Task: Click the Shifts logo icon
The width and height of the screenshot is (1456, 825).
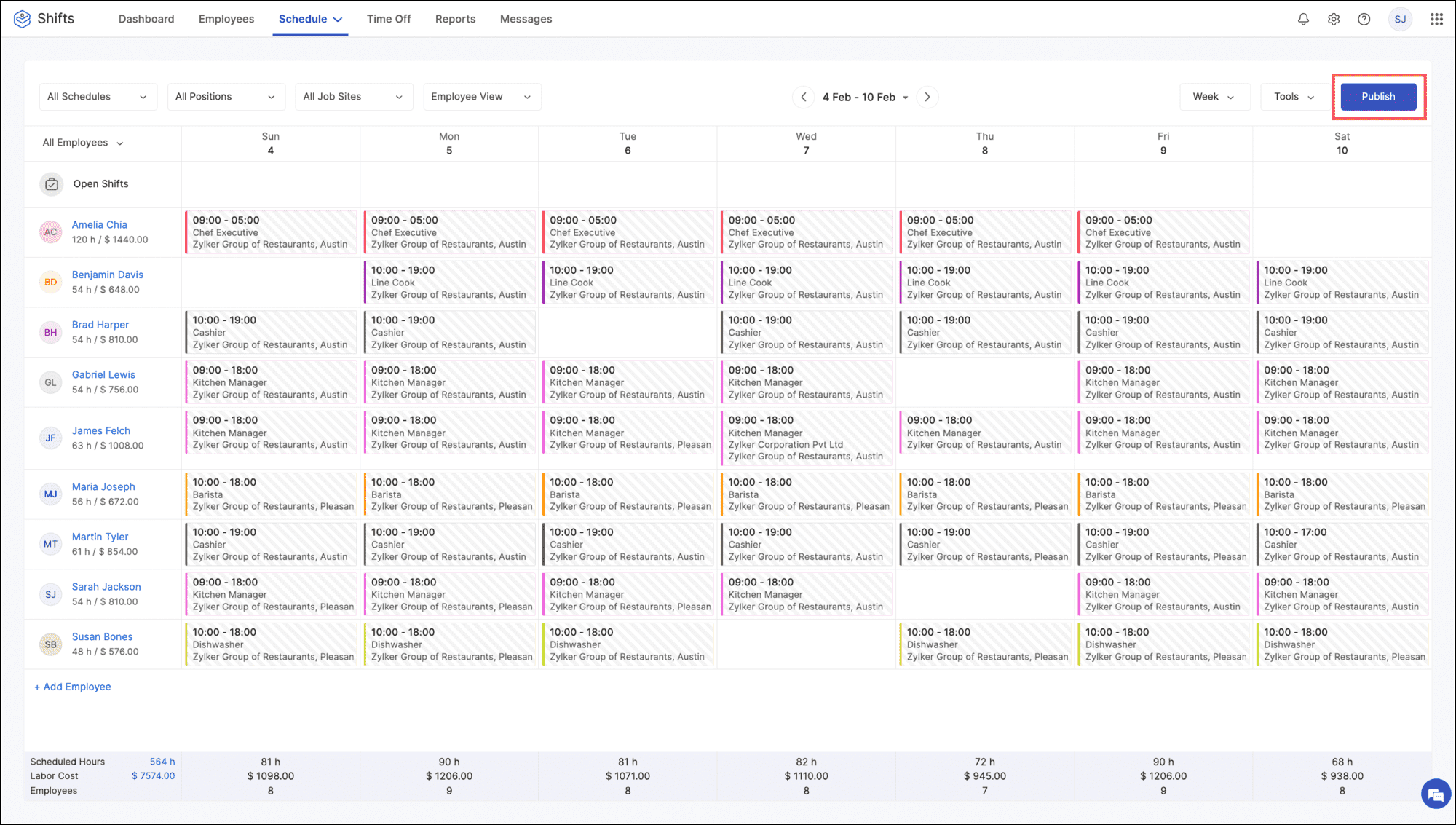Action: pos(22,19)
